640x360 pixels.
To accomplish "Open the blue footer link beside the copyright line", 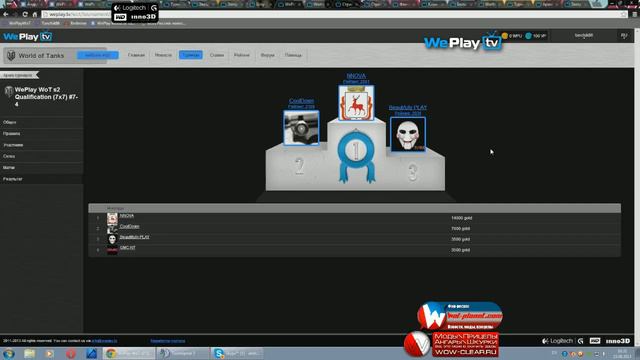I will coord(167,340).
